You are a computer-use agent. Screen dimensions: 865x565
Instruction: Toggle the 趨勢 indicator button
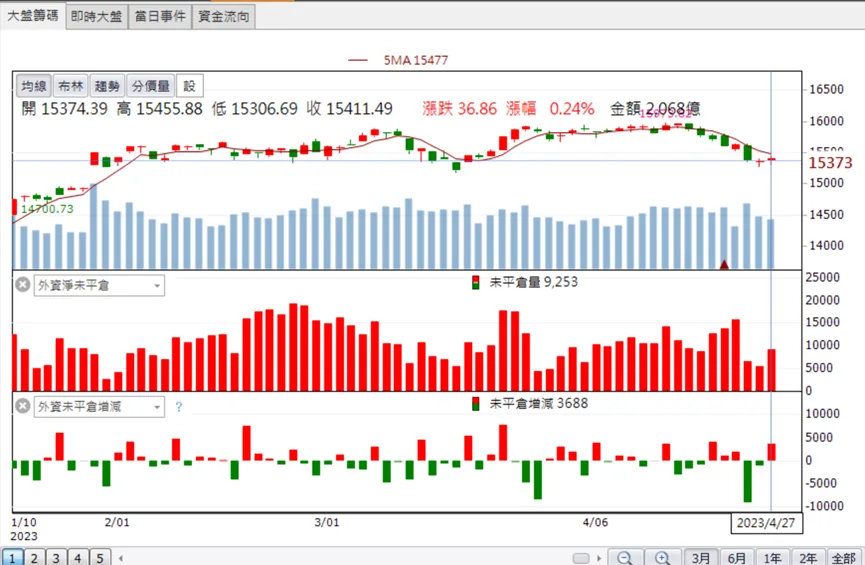tap(107, 86)
